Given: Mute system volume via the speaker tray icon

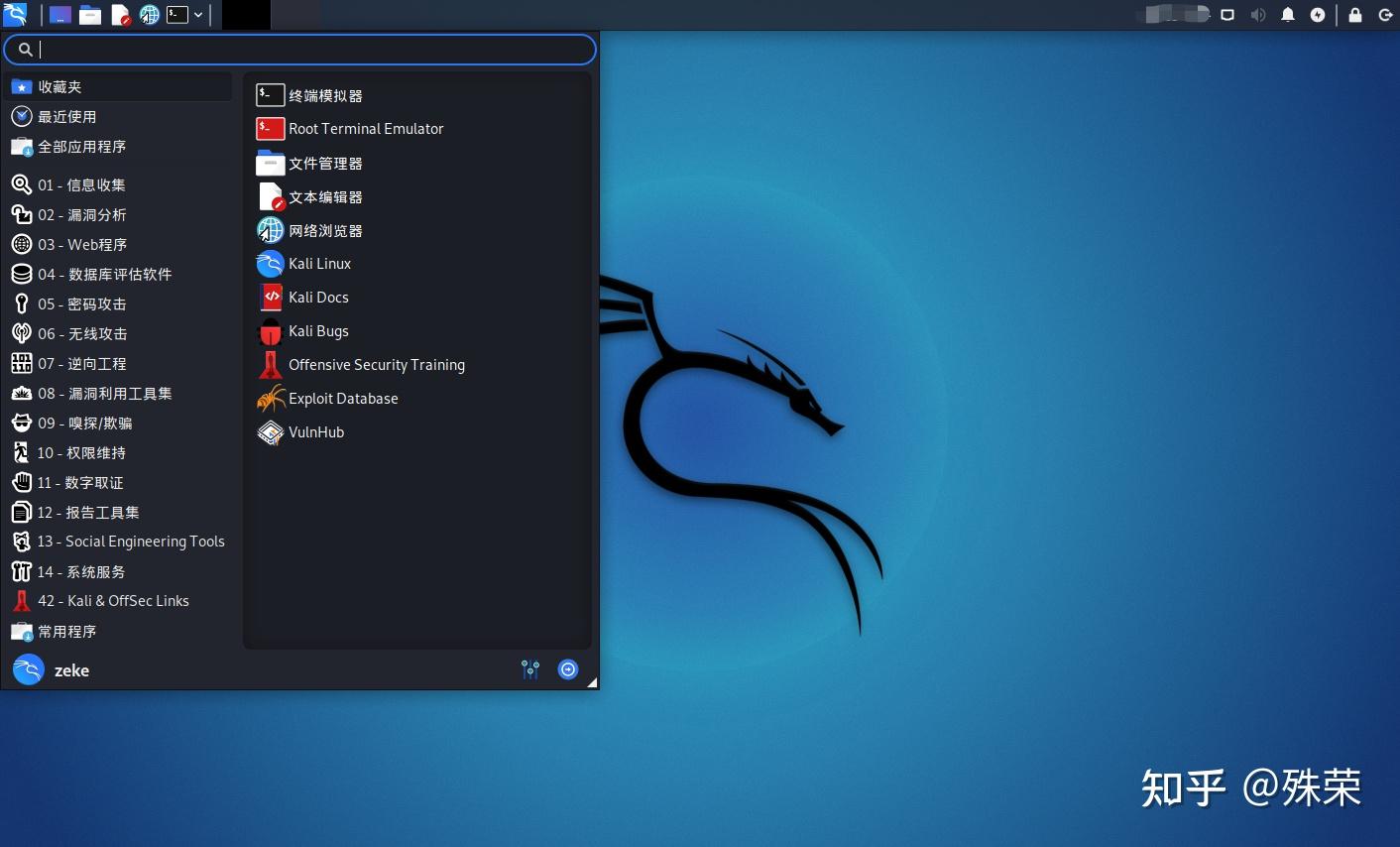Looking at the screenshot, I should coord(1257,14).
